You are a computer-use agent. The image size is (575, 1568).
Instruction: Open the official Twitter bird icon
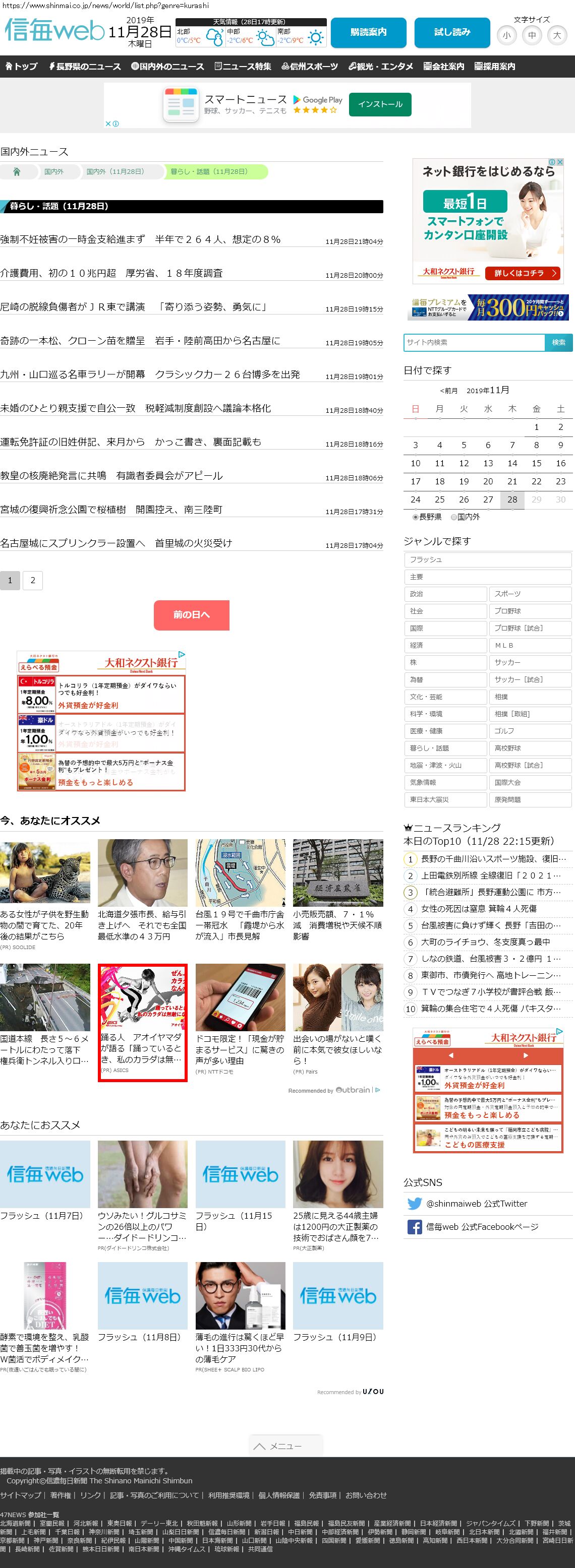click(414, 1204)
